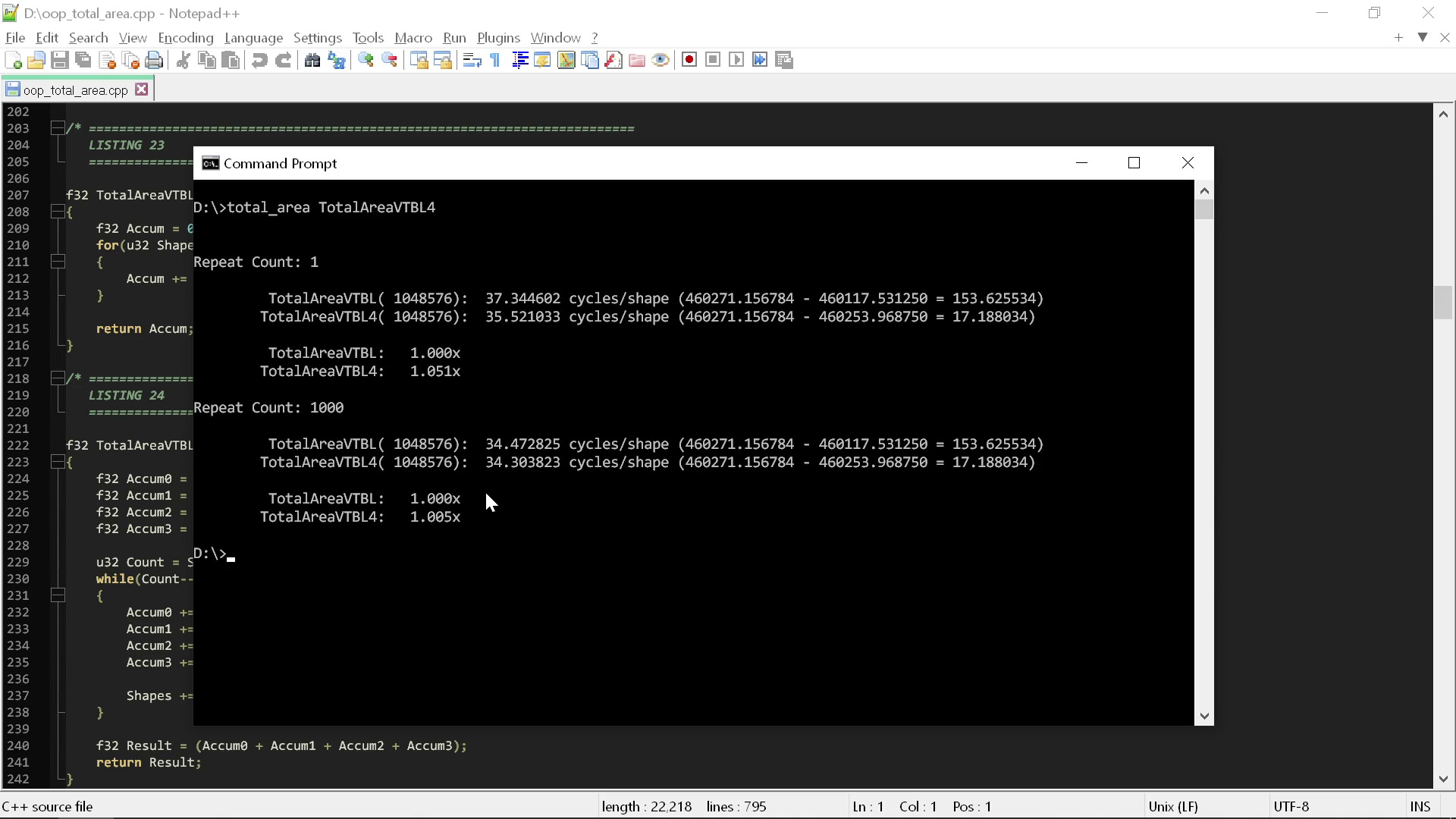Zoom in on the editor text
This screenshot has width=1456, height=819.
[366, 60]
